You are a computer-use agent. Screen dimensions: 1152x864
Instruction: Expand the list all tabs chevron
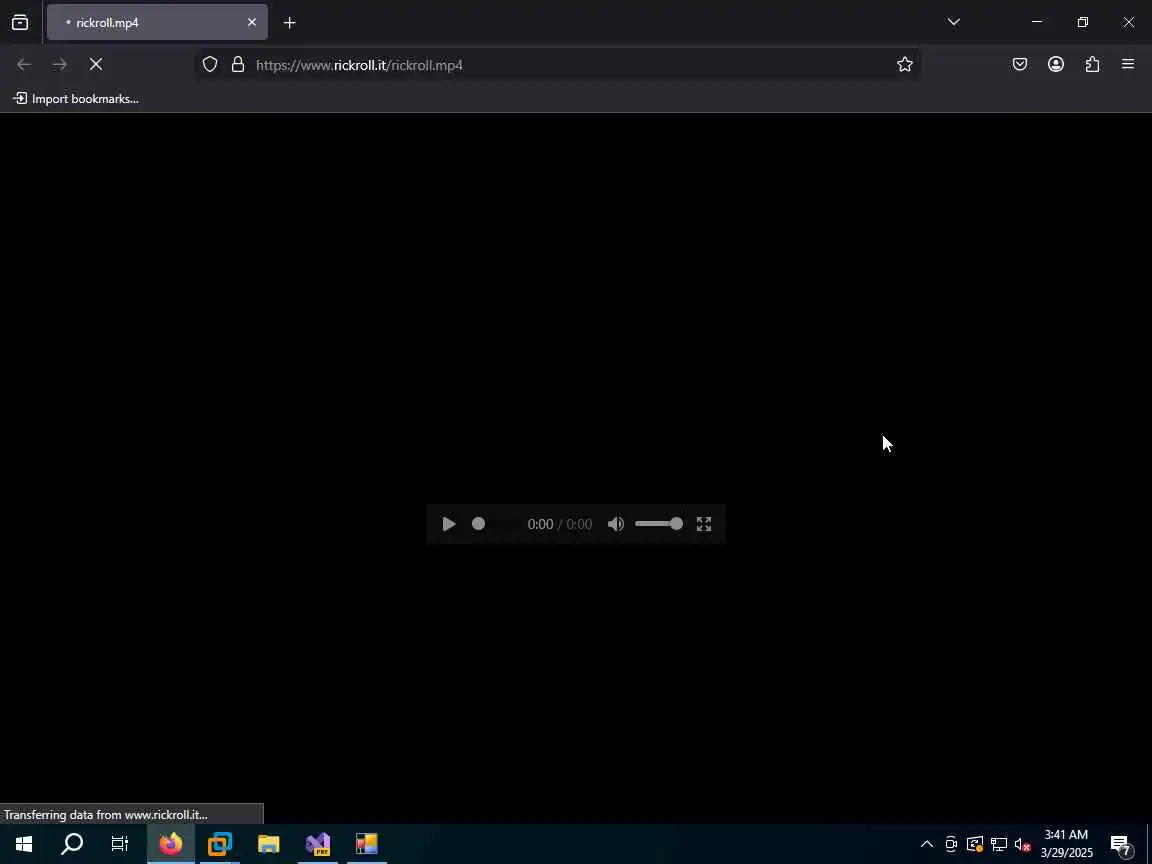click(x=954, y=22)
